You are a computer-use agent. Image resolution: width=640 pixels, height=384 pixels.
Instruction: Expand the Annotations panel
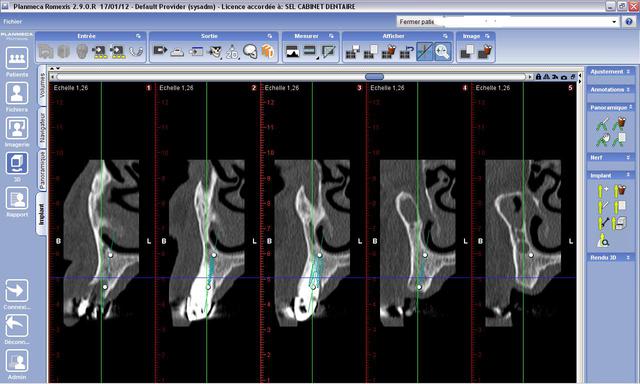click(x=611, y=89)
